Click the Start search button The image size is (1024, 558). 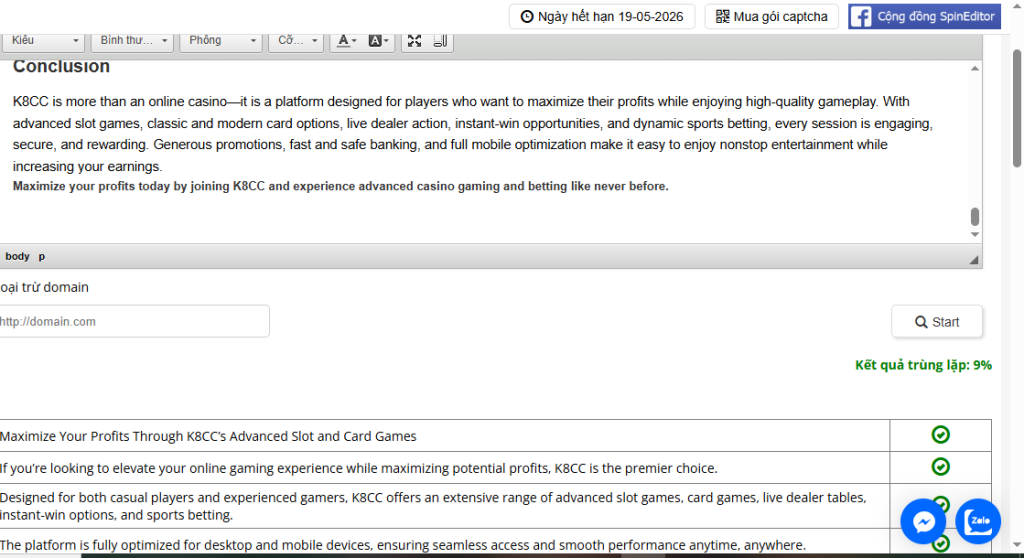click(936, 321)
